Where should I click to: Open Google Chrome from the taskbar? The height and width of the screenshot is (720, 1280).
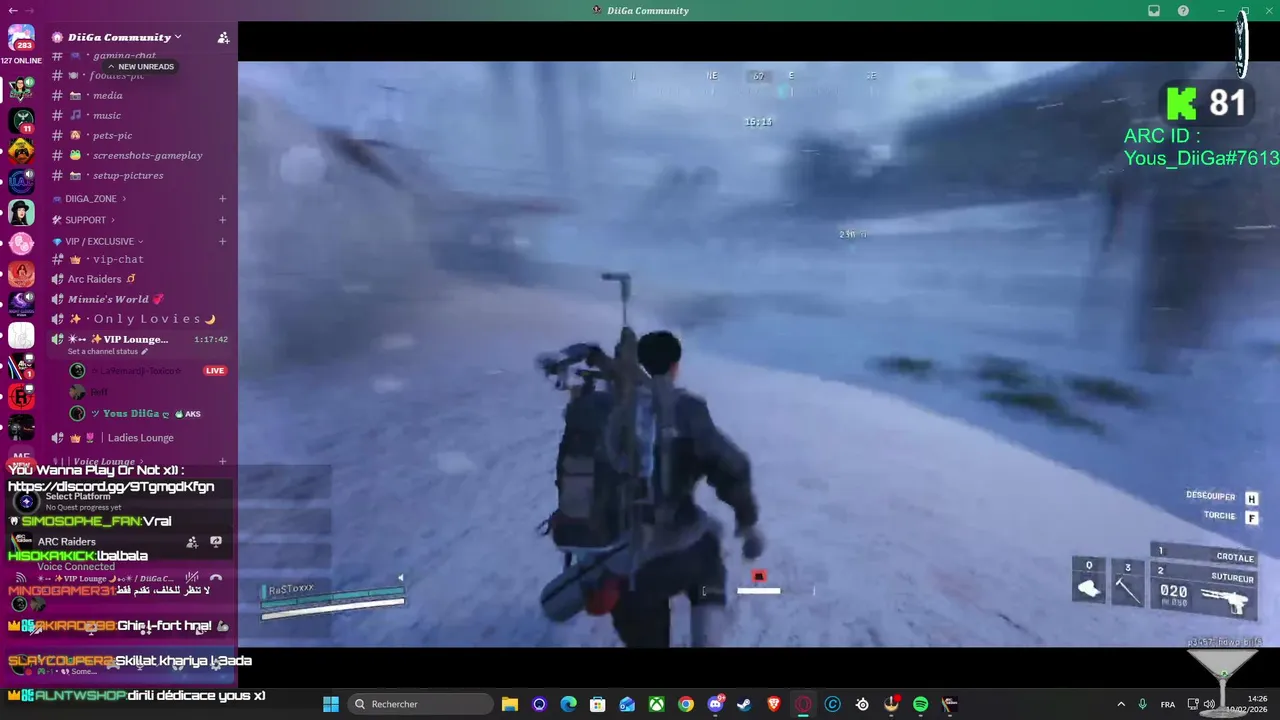686,704
